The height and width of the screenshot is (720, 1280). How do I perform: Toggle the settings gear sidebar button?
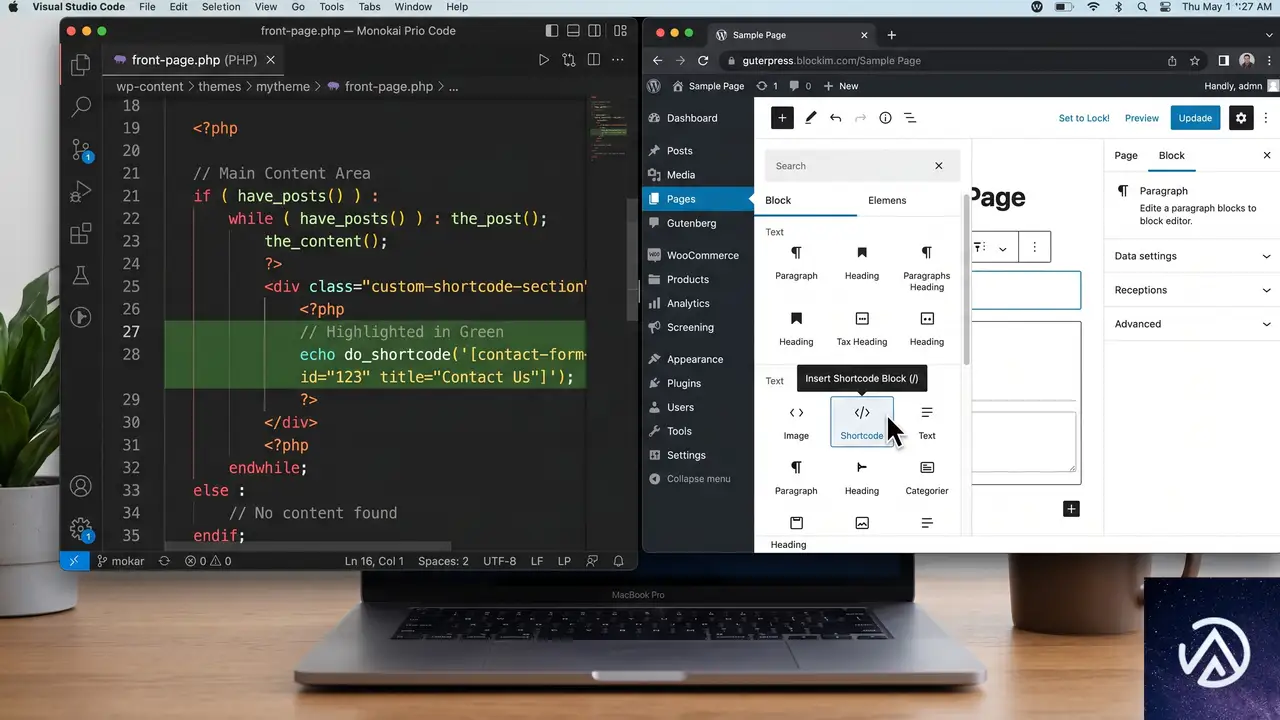[1241, 118]
